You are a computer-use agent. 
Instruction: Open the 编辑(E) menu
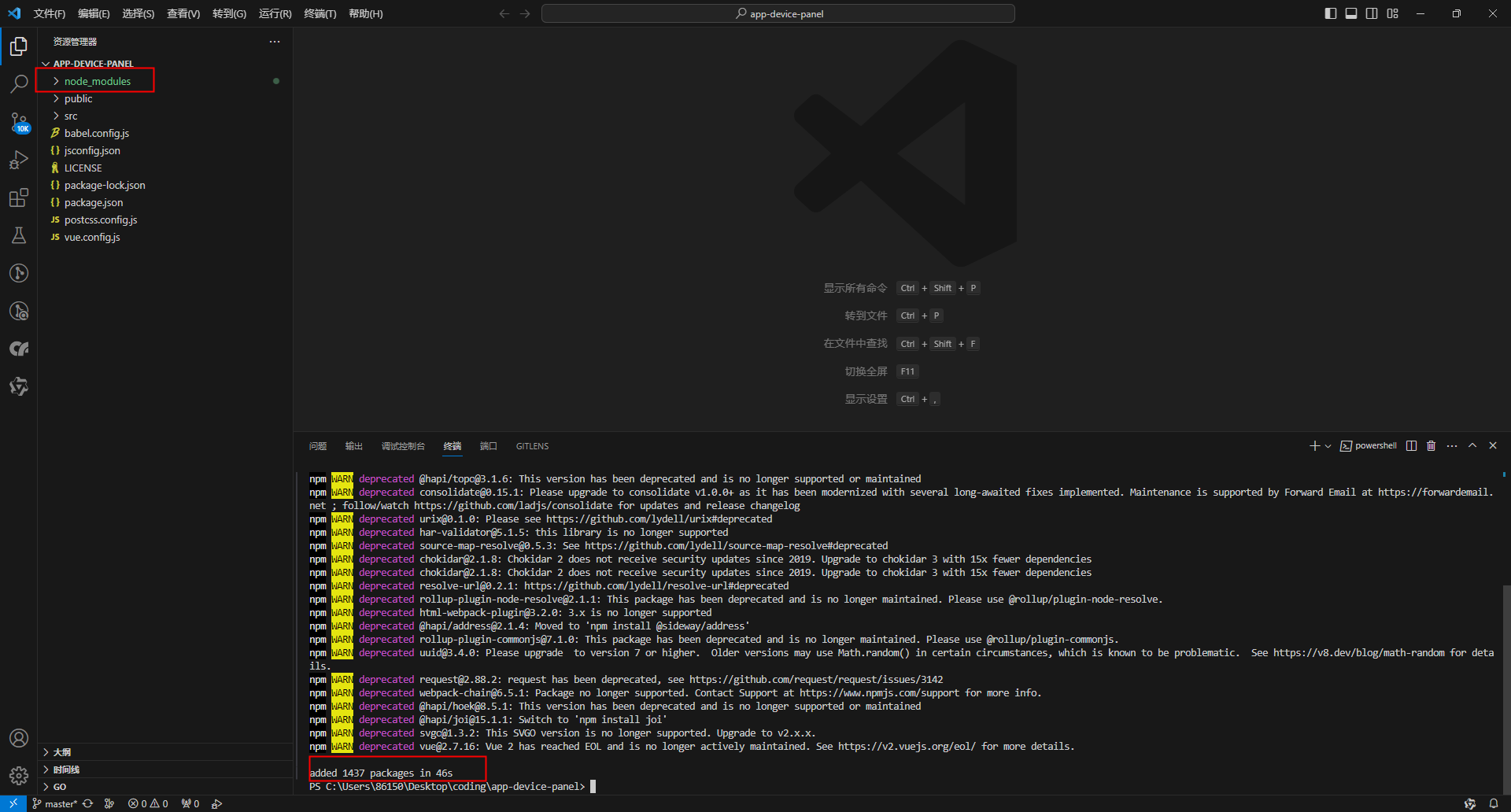94,13
